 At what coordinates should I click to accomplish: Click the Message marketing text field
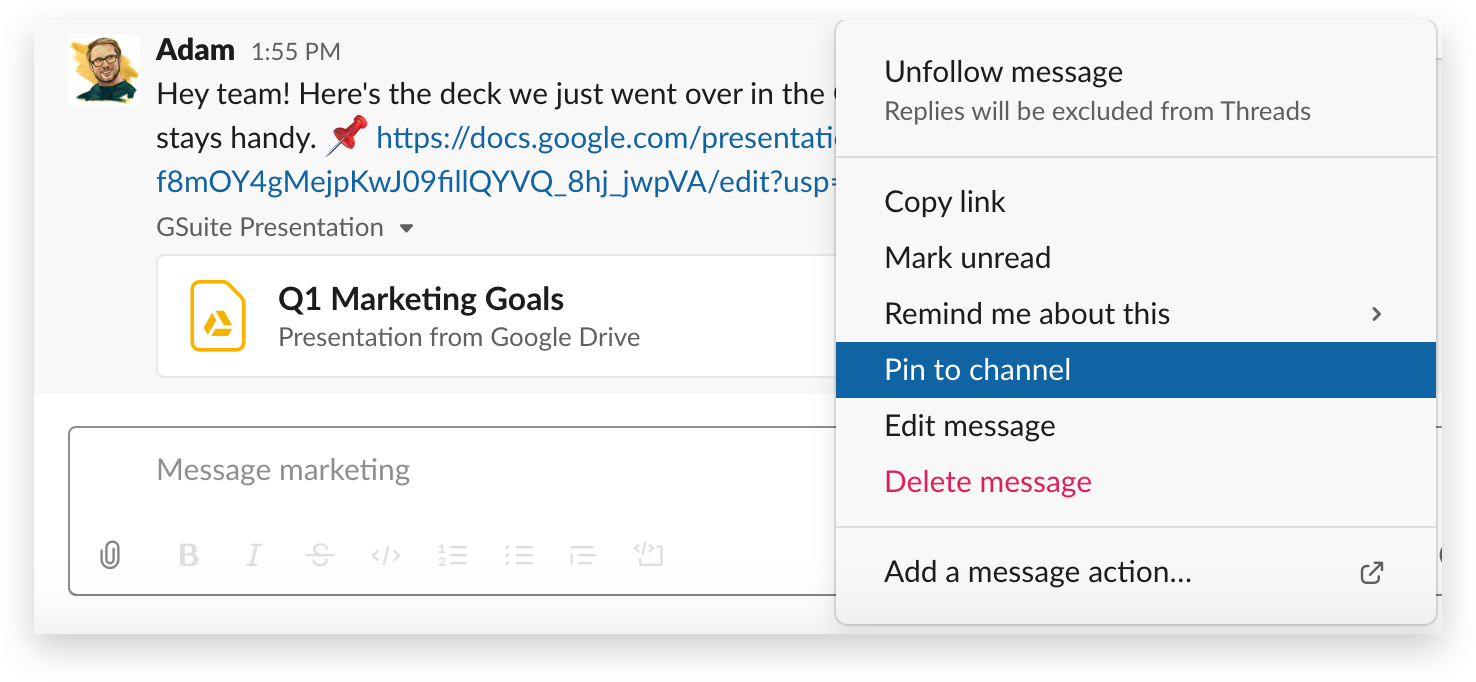tap(450, 470)
